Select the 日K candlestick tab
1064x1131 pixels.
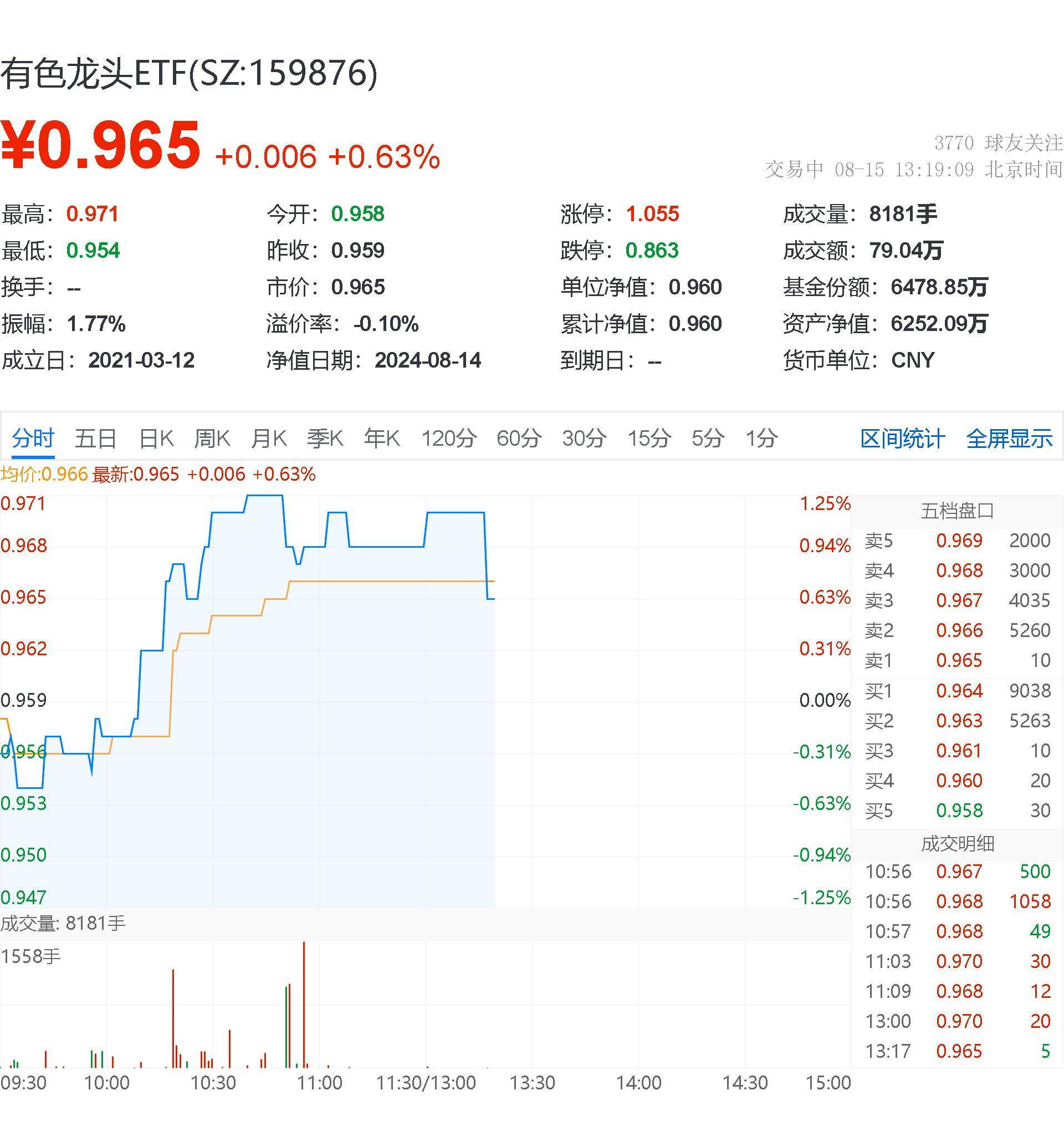155,438
